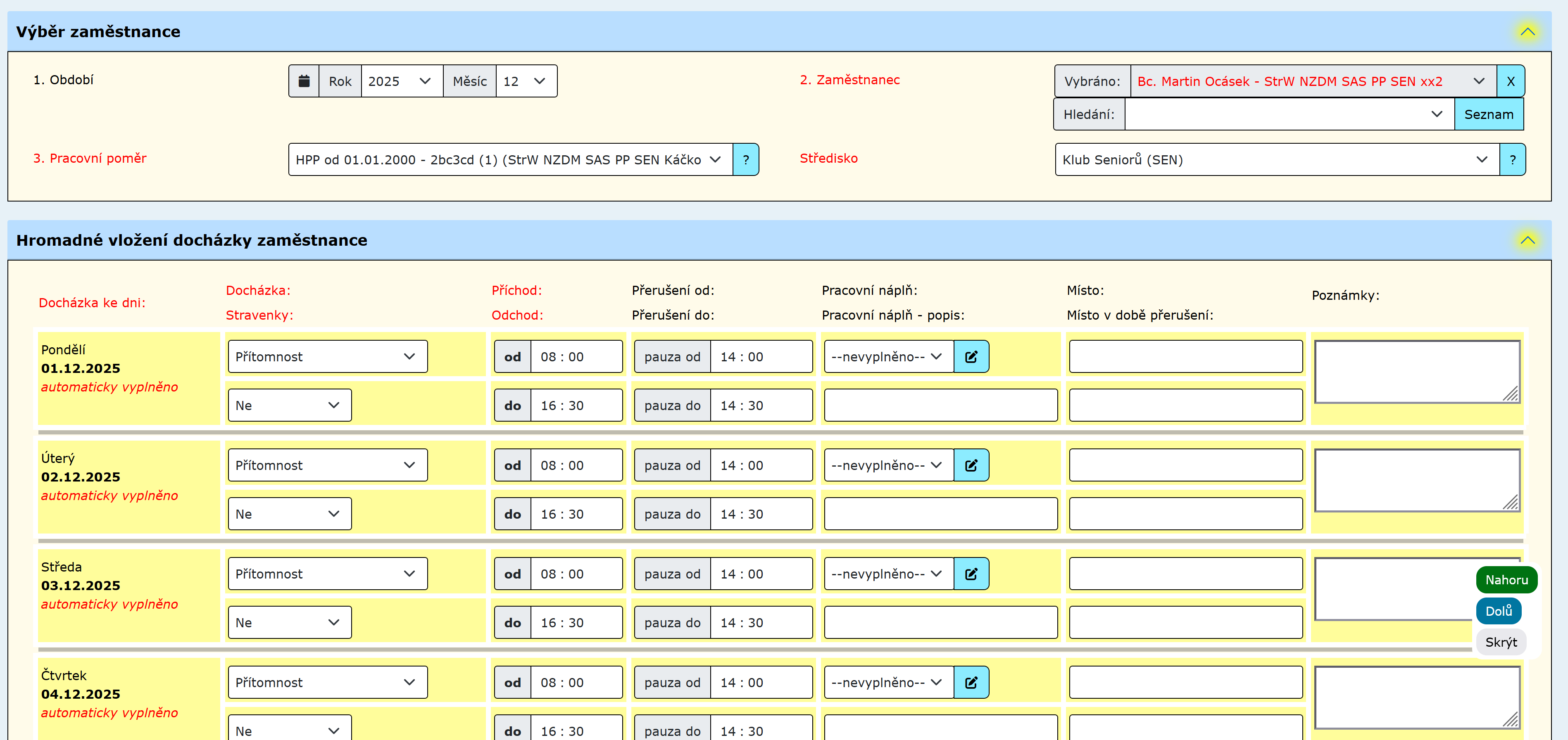
Task: Open the Měsíc 12 dropdown
Action: 526,81
